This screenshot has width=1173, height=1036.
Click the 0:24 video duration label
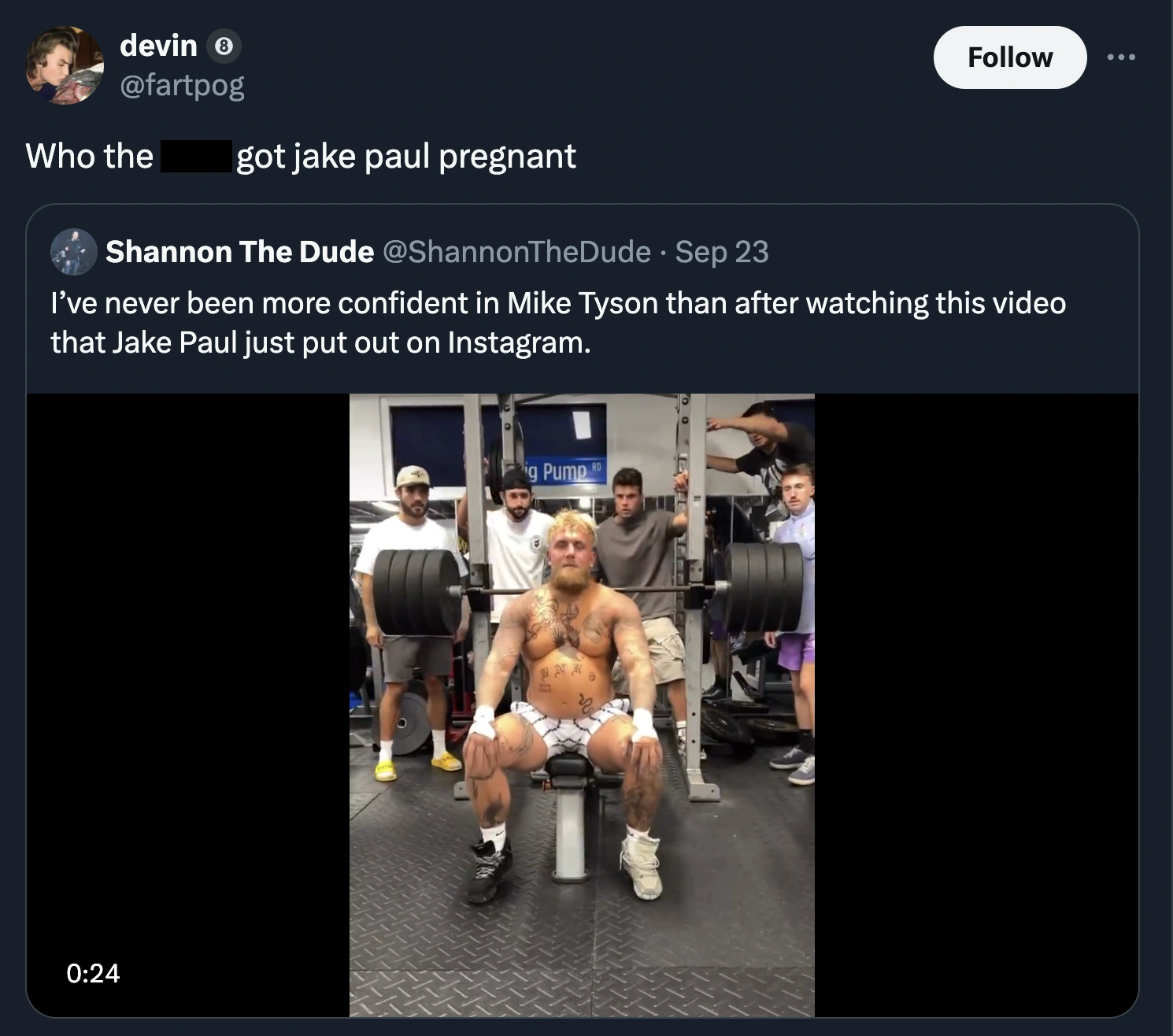tap(94, 973)
